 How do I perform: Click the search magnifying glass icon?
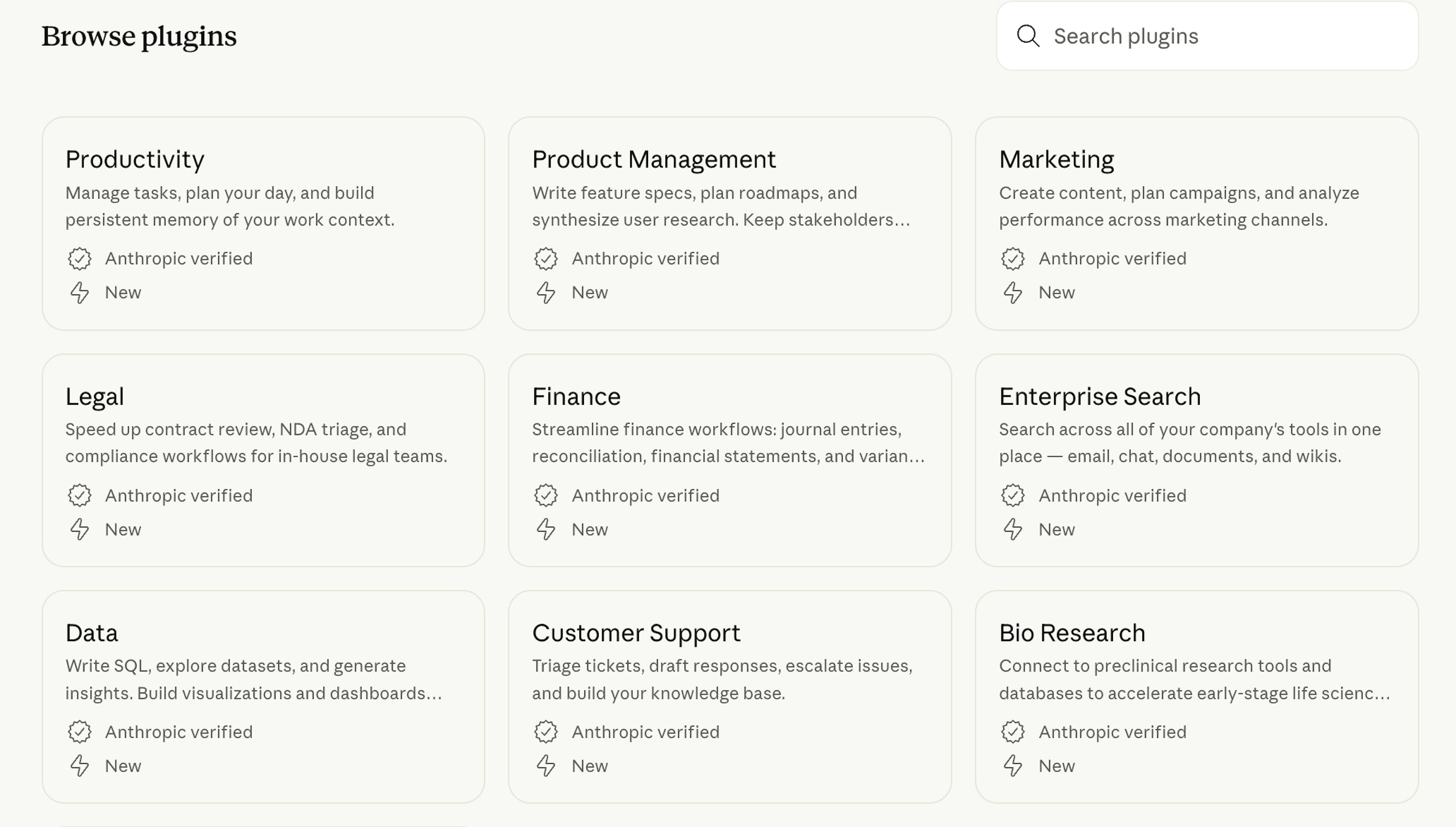(1029, 36)
